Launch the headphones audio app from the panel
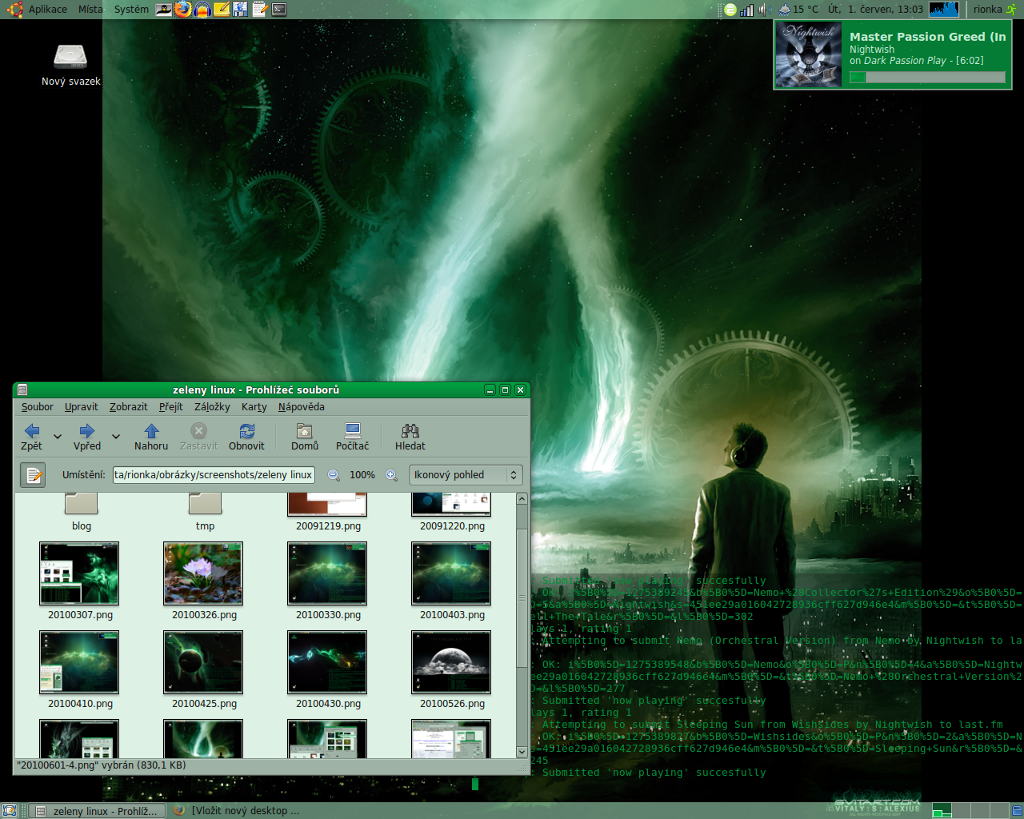Viewport: 1024px width, 819px height. 202,9
